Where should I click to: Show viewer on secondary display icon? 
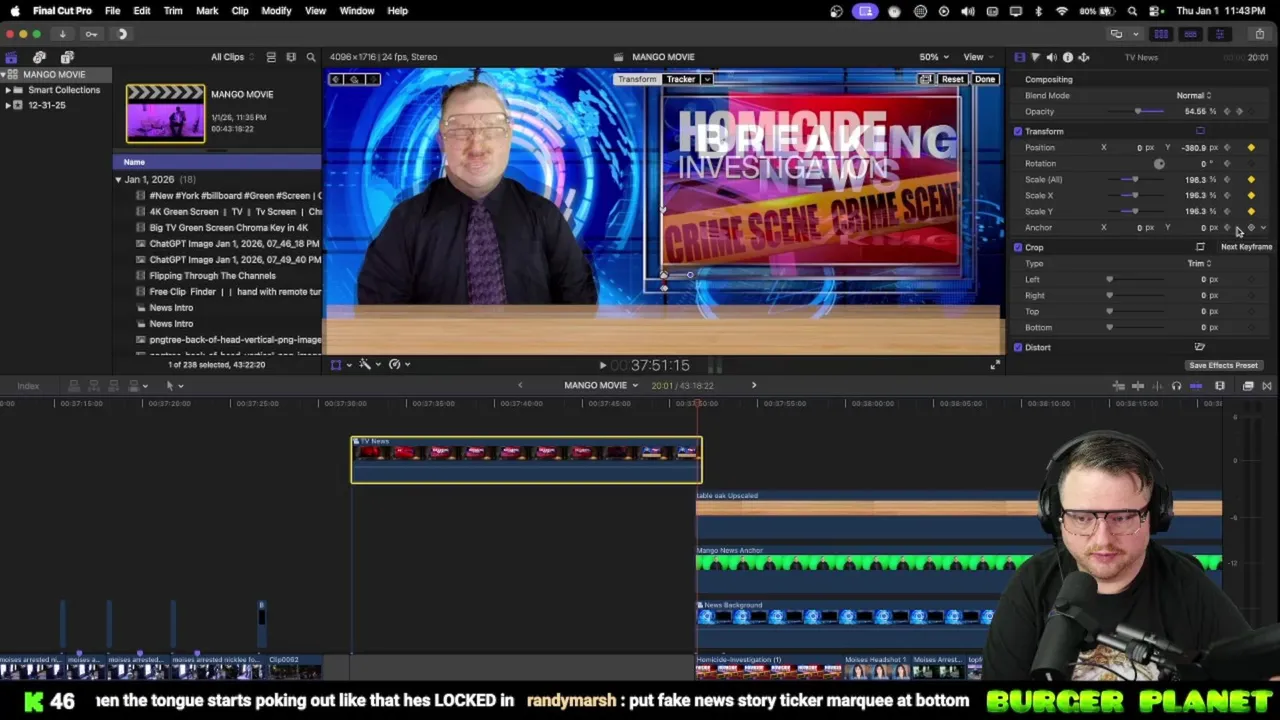pos(1116,34)
